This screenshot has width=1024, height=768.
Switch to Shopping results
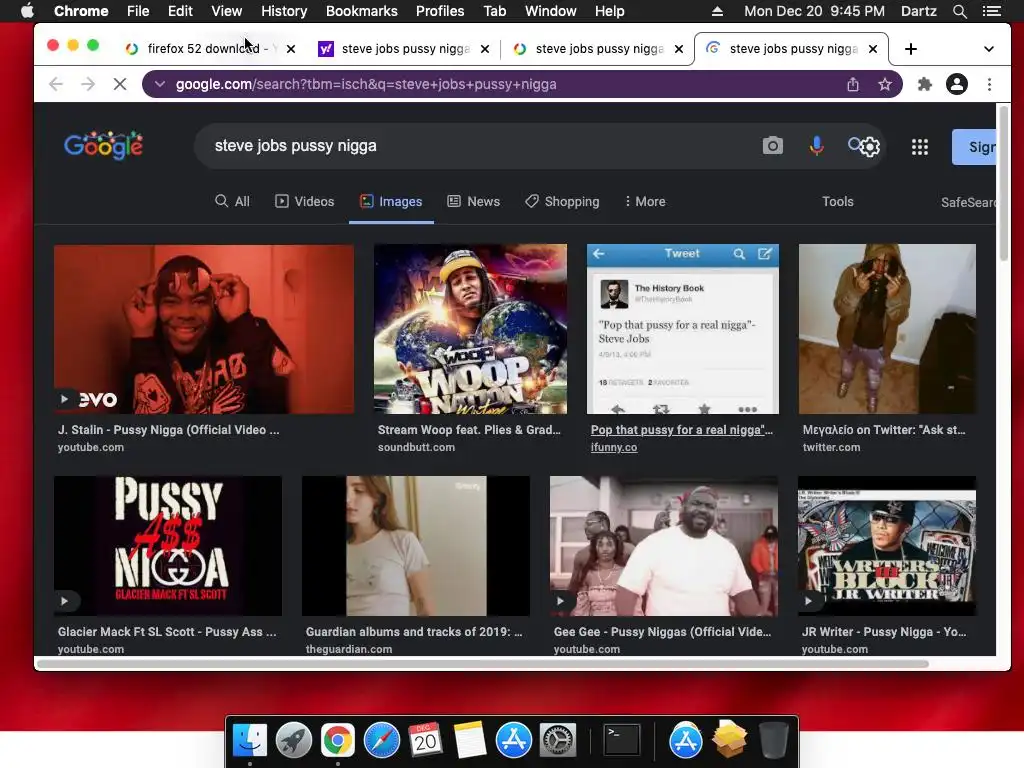point(562,201)
